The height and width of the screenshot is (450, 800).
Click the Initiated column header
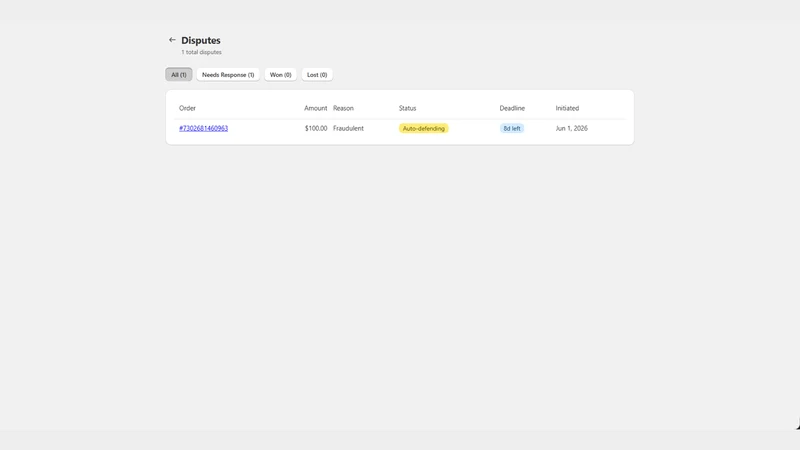click(567, 108)
